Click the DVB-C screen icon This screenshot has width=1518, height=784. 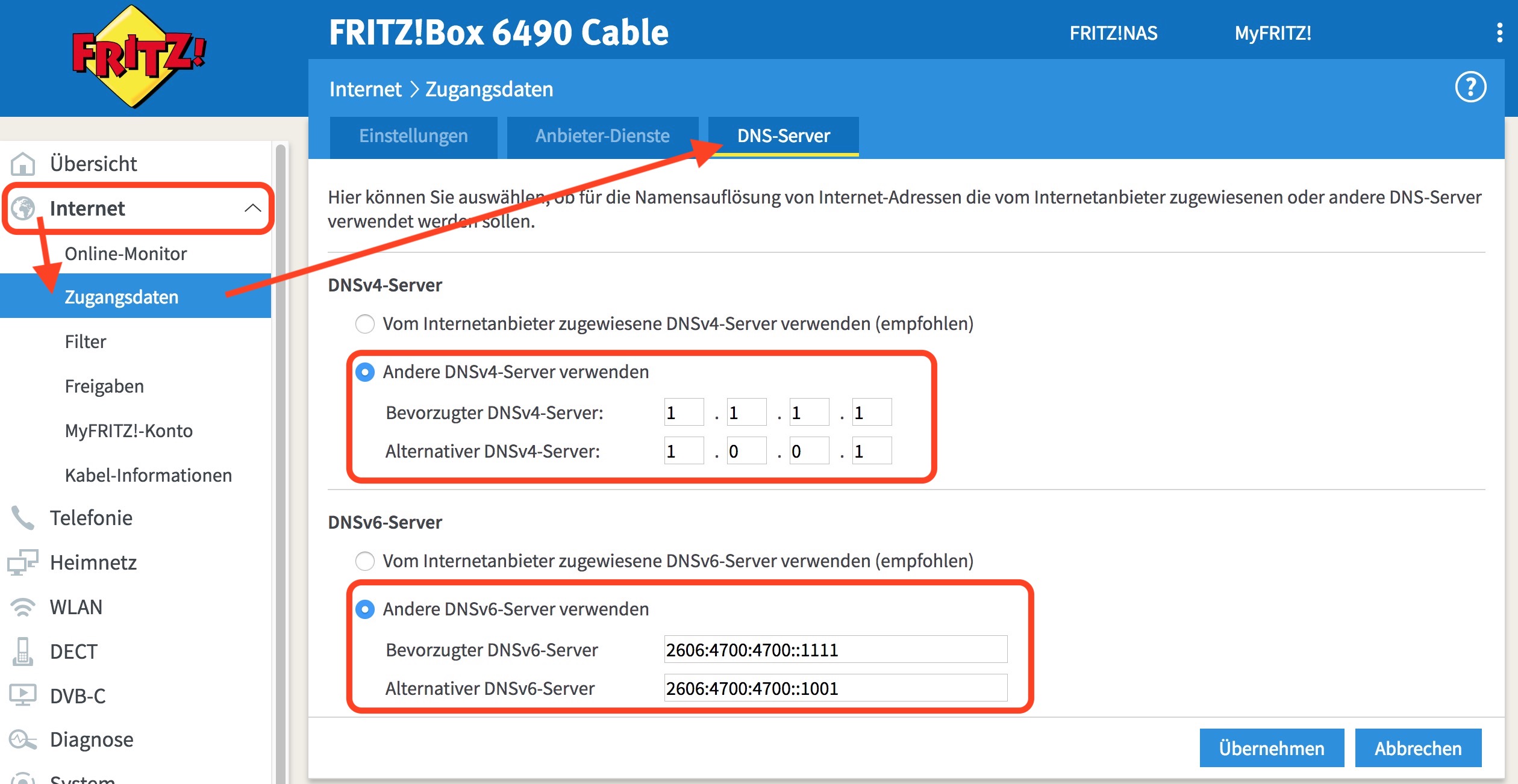pyautogui.click(x=23, y=696)
